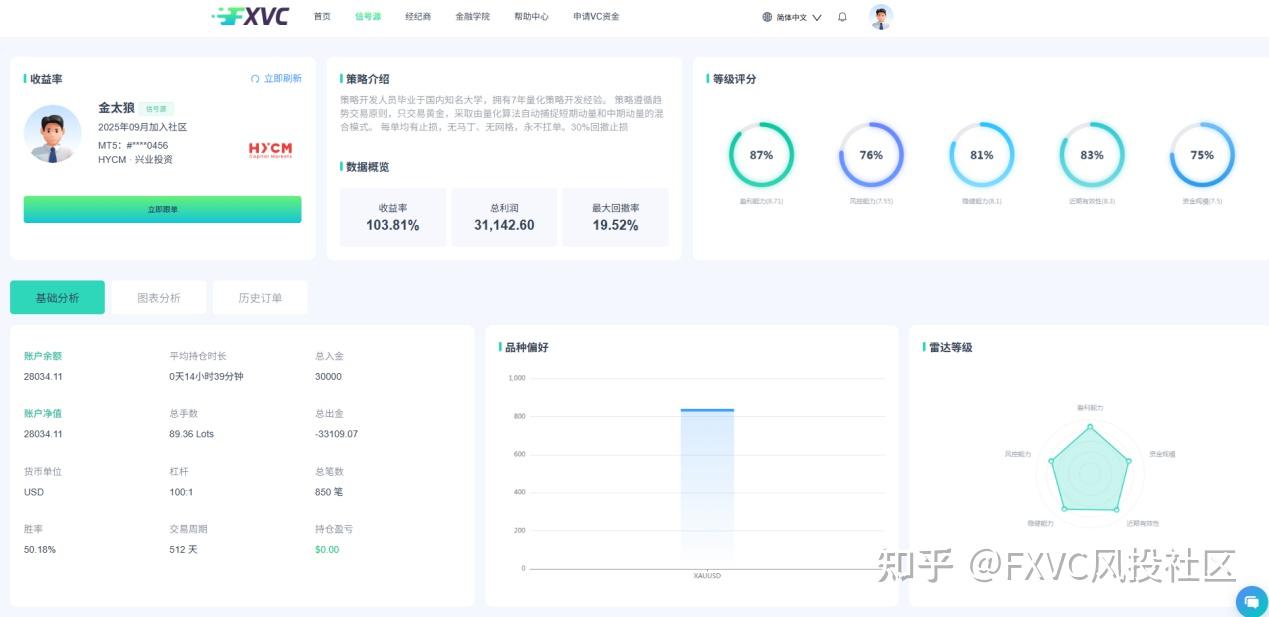Image resolution: width=1269 pixels, height=617 pixels.
Task: Click the 89.36 Lots value
Action: pyautogui.click(x=192, y=434)
